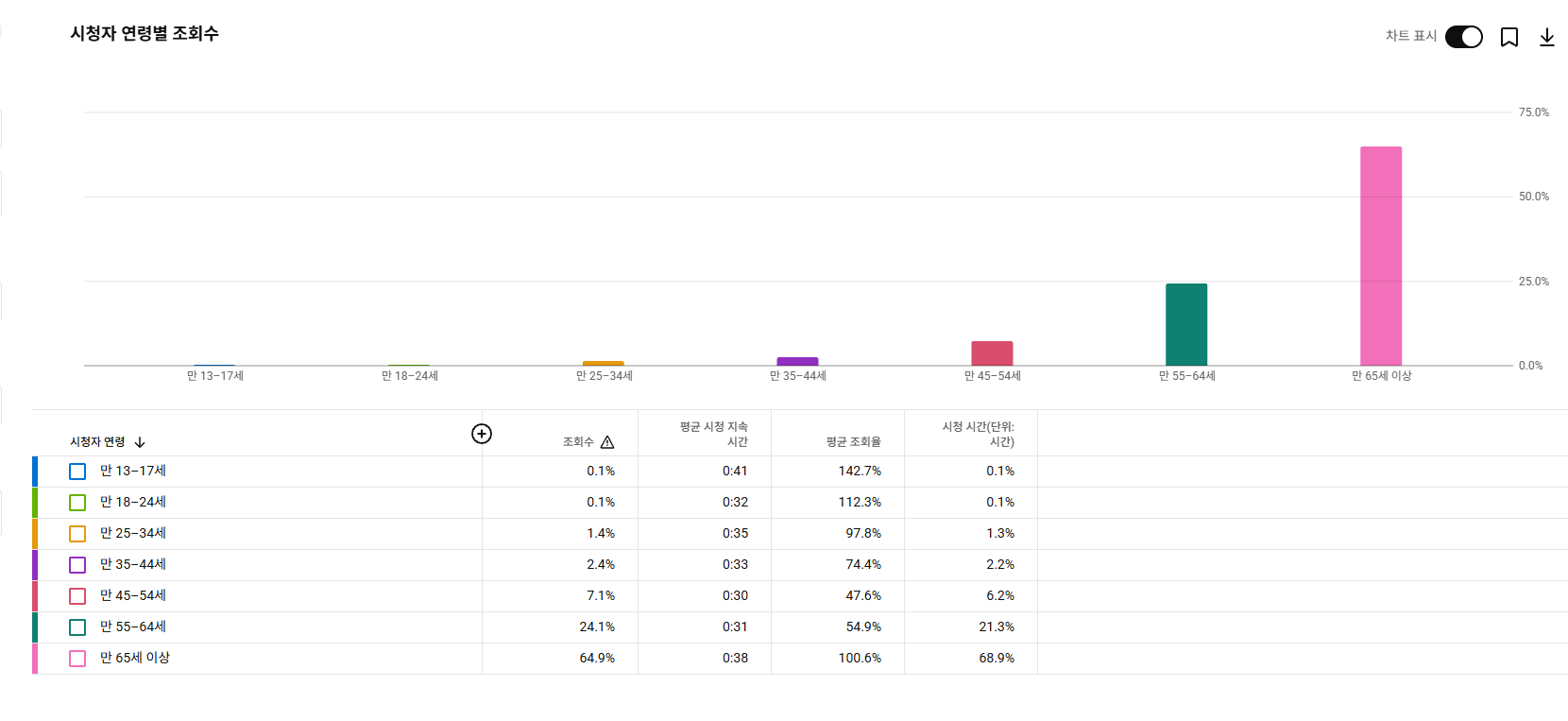Click the 평균 시청 지속 시간 header
Viewport: 1568px width, 721px height.
(x=713, y=435)
